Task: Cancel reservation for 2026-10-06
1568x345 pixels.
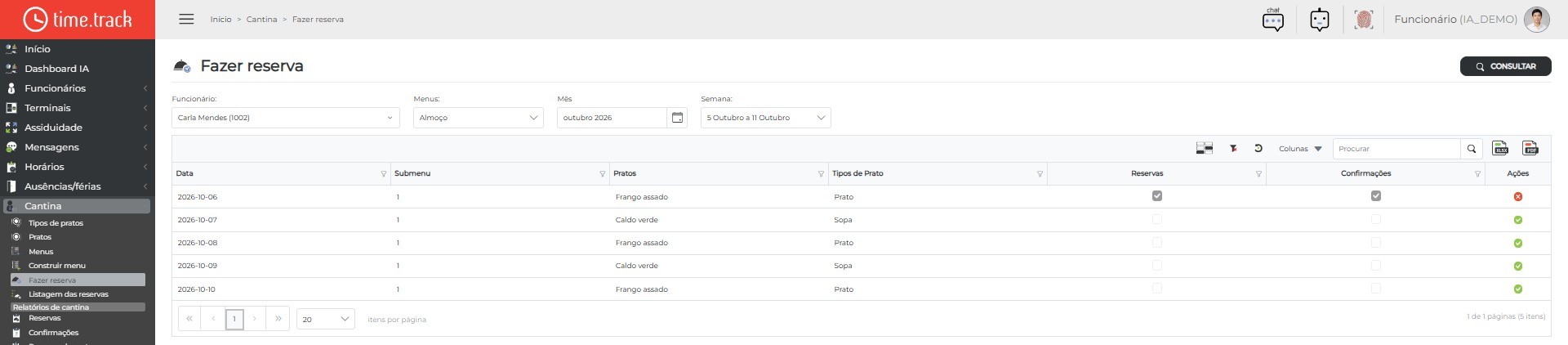Action: (1517, 197)
